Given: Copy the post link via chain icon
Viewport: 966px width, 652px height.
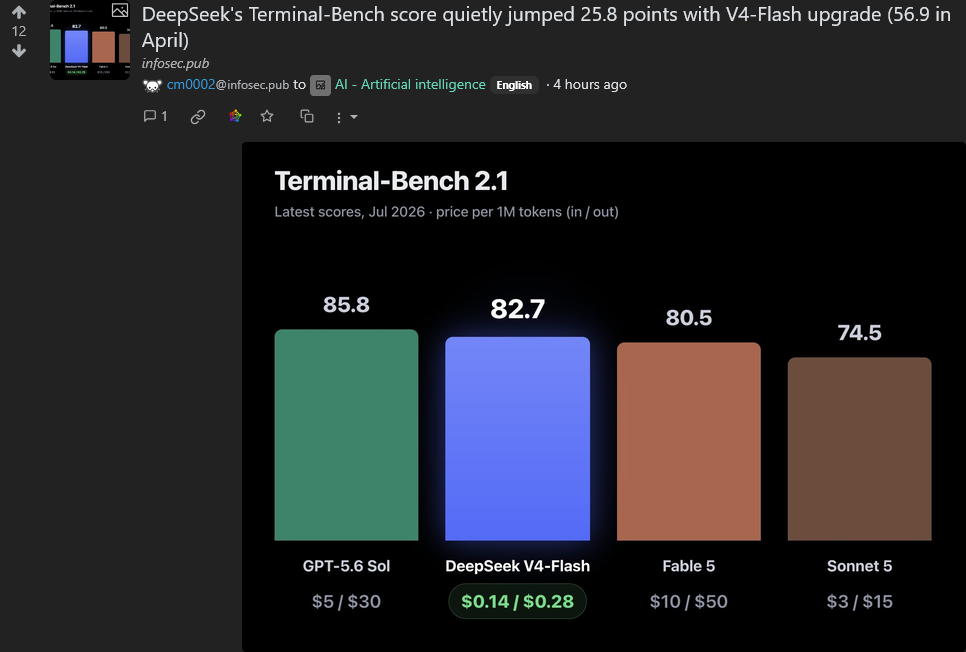Looking at the screenshot, I should (x=198, y=116).
